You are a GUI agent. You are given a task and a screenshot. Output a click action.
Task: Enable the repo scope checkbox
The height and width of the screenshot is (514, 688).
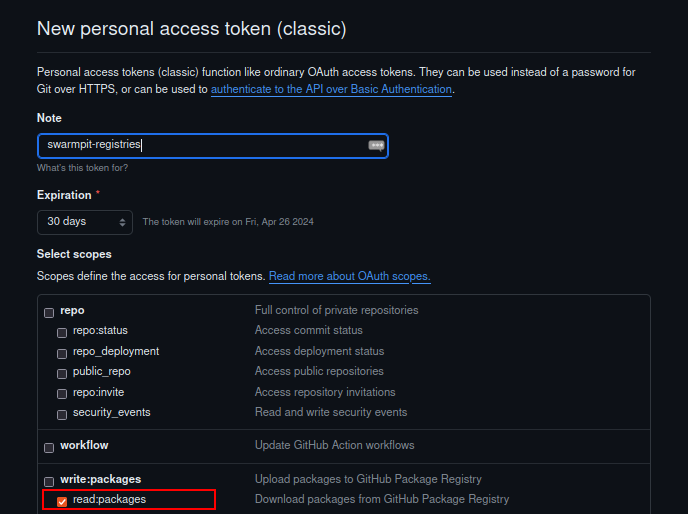click(49, 311)
